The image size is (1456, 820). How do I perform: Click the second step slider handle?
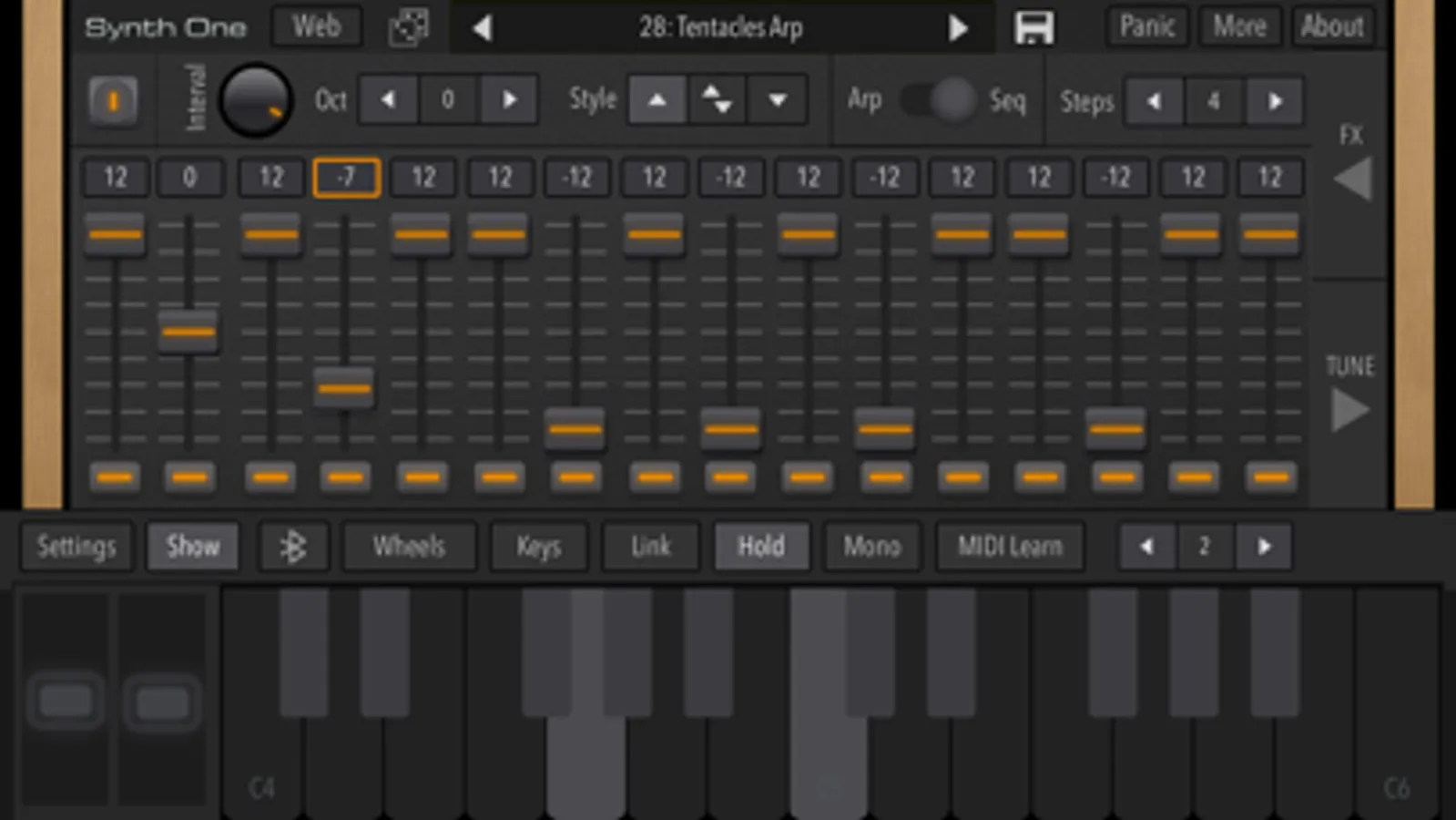[x=188, y=332]
